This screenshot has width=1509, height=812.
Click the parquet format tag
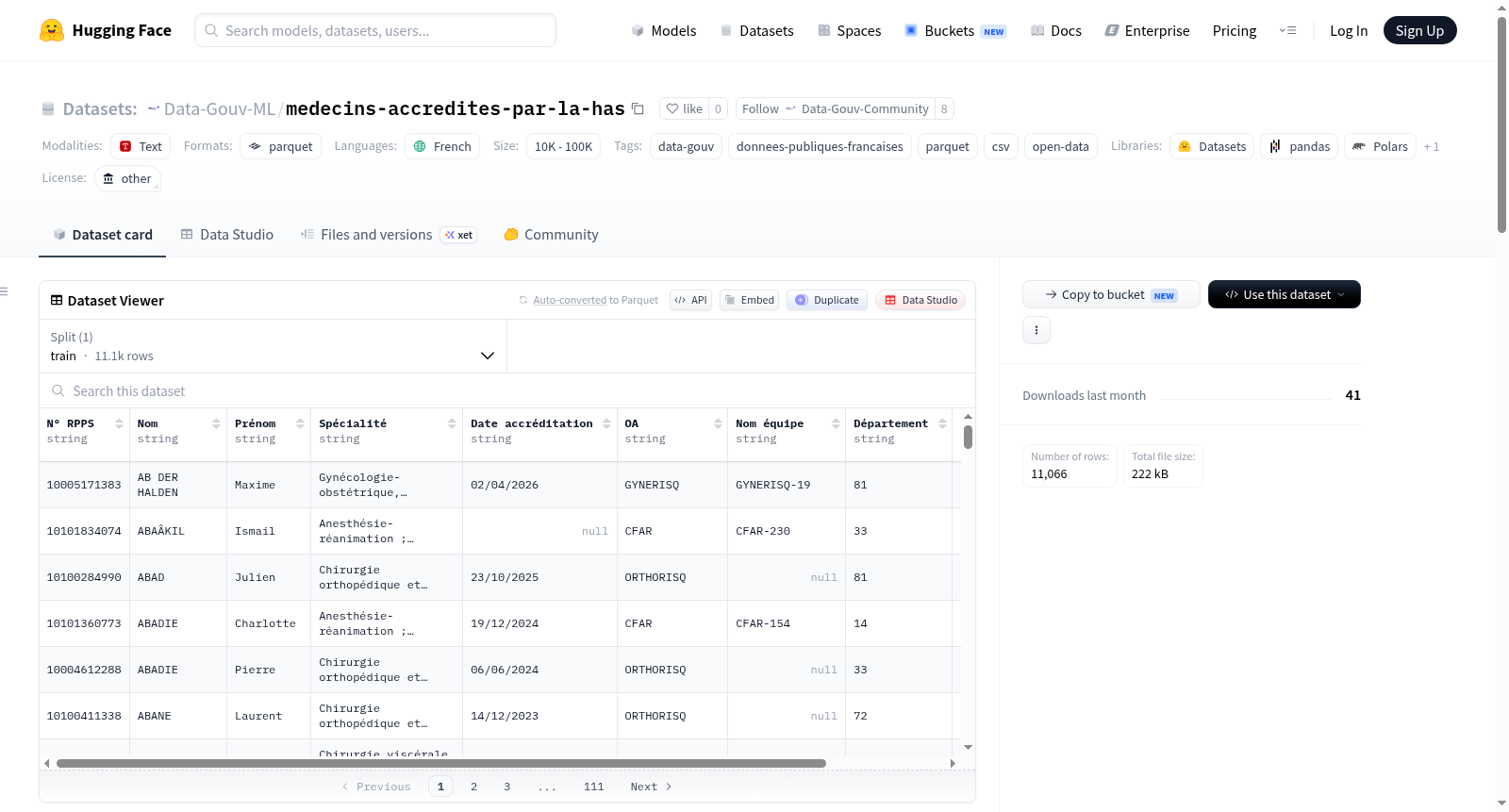[x=280, y=146]
